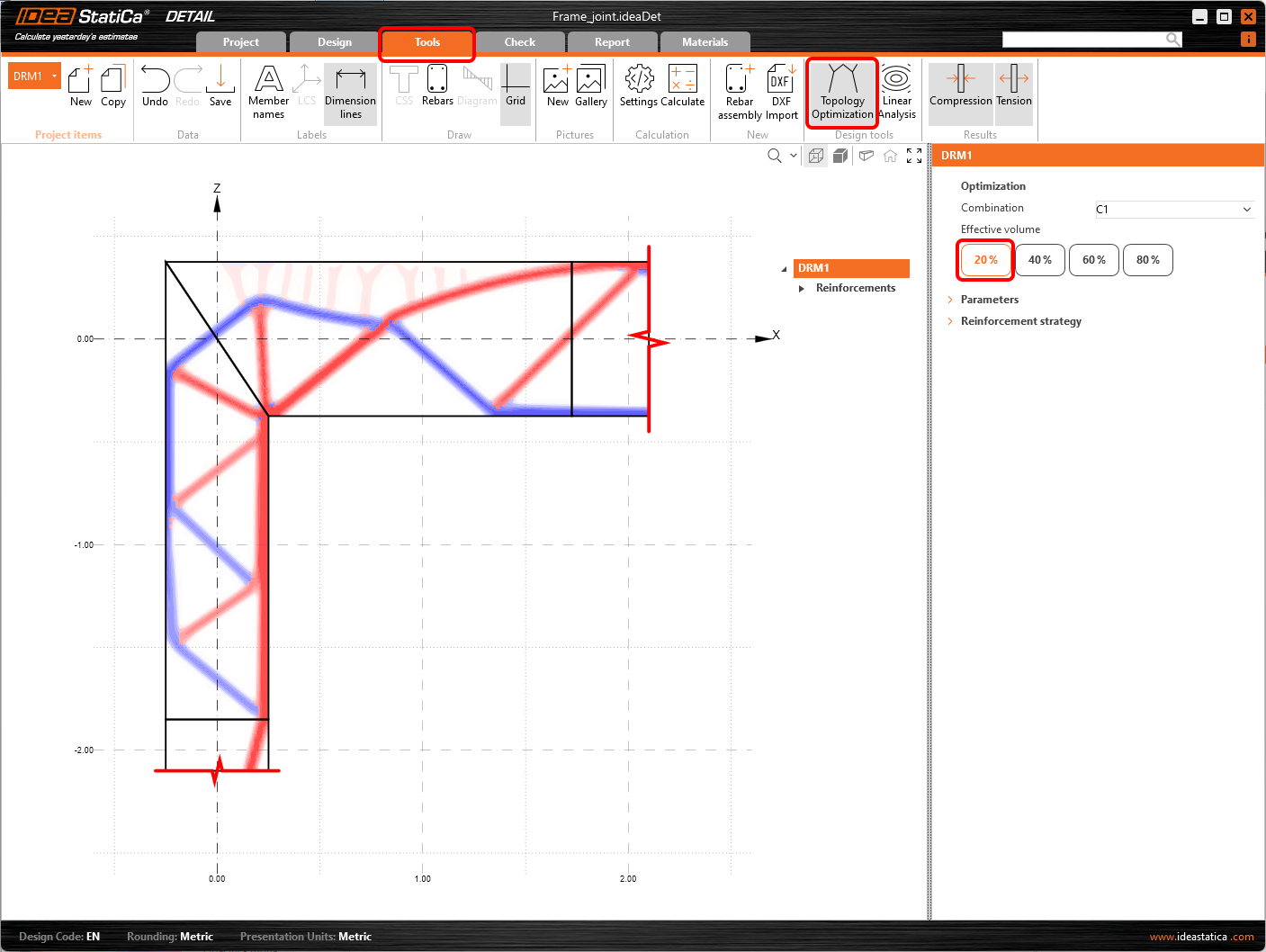
Task: Click the search input field
Action: pos(1083,39)
